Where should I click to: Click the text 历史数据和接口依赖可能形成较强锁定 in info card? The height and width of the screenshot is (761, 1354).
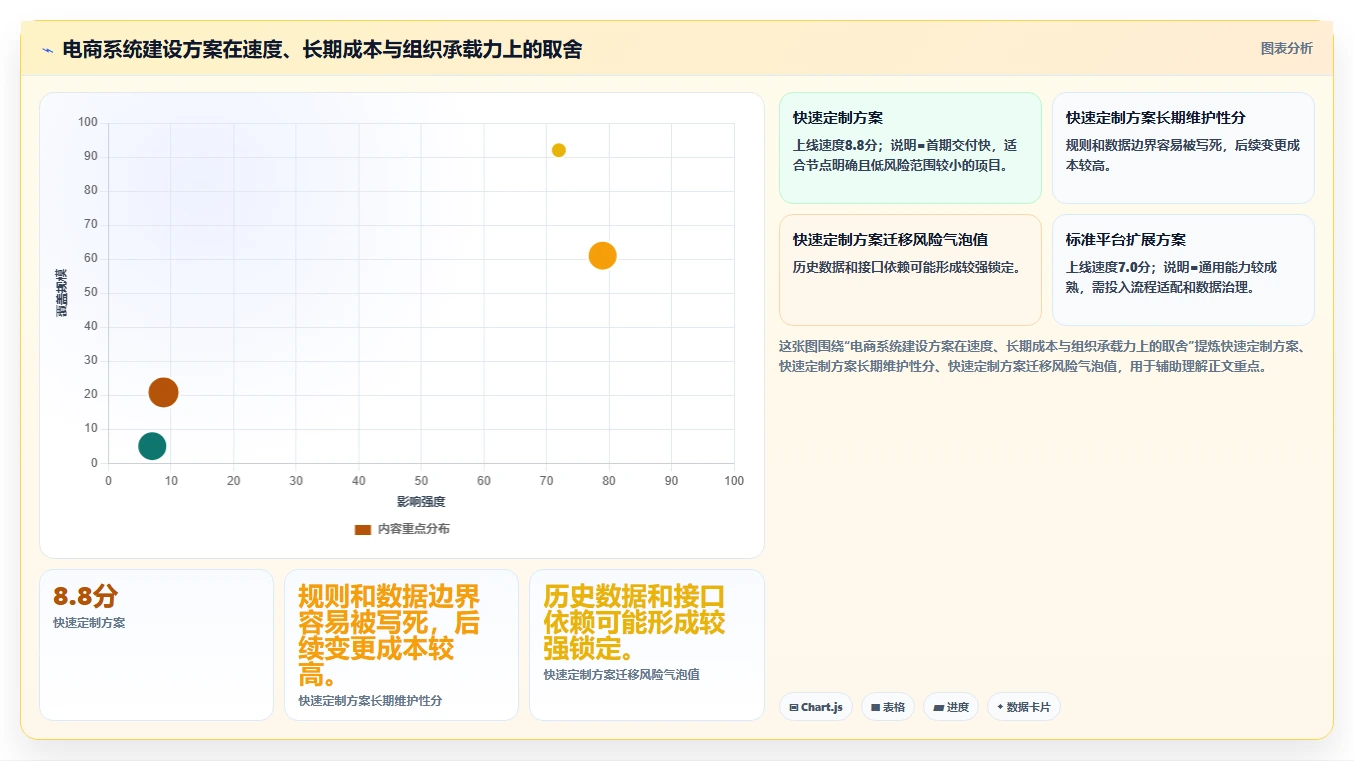click(x=907, y=267)
